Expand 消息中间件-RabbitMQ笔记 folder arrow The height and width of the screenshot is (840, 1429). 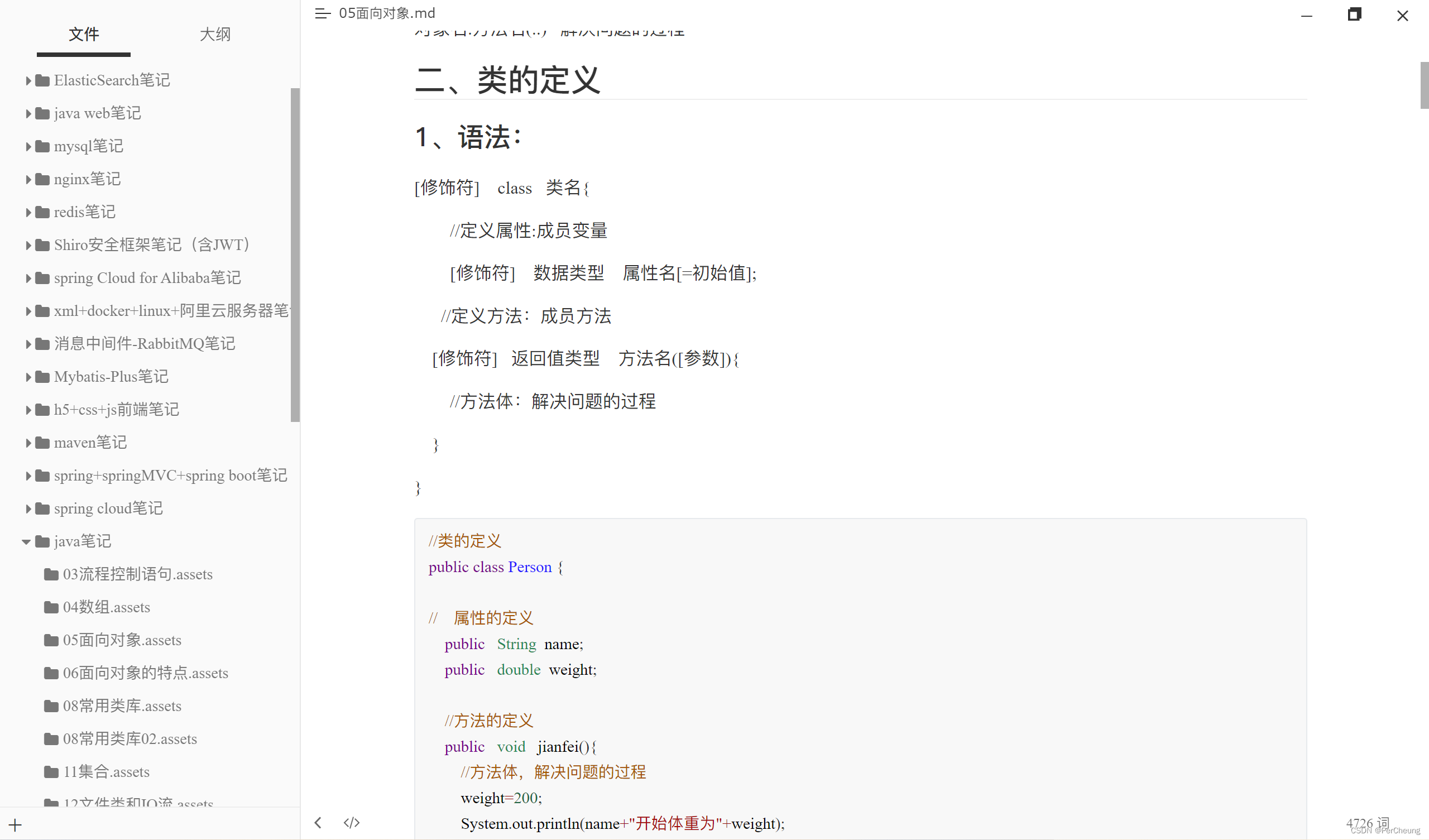click(28, 344)
